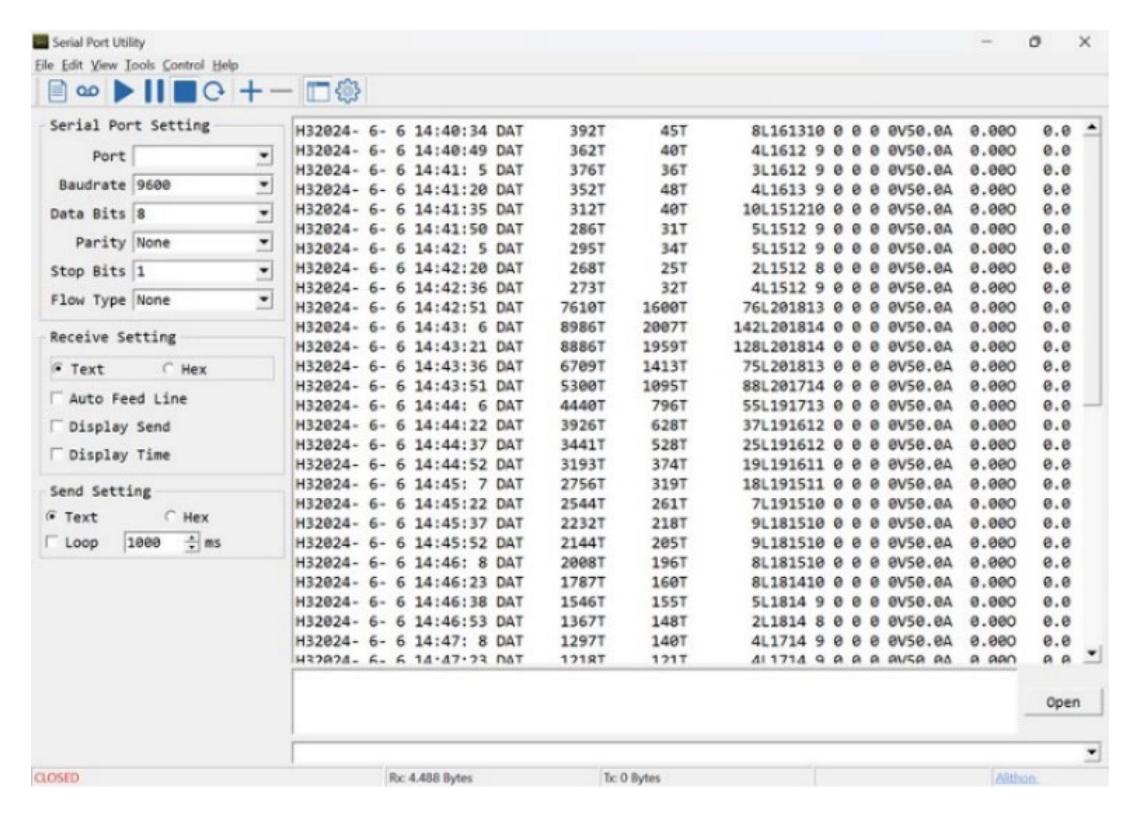Click the log row timestamped 14:46:38
Image resolution: width=1136 pixels, height=819 pixels.
[x=683, y=602]
